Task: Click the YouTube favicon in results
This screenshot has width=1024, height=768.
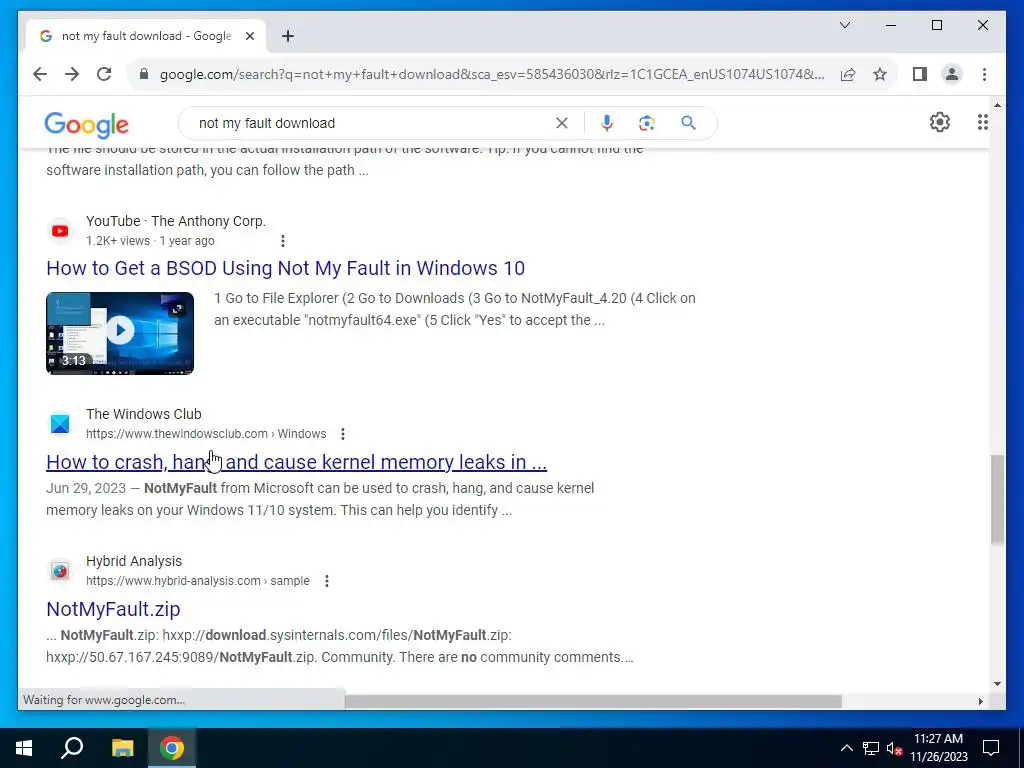Action: pyautogui.click(x=60, y=231)
